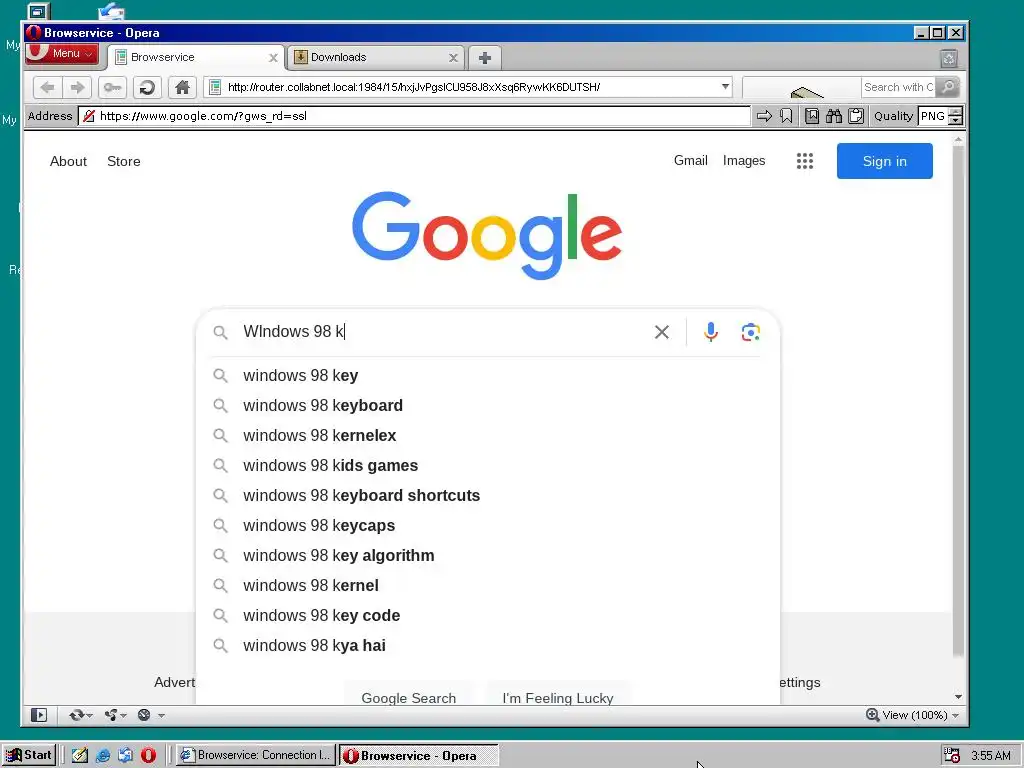Open the Opera Turbo icon dropdown
This screenshot has height=768, width=1024.
point(150,715)
